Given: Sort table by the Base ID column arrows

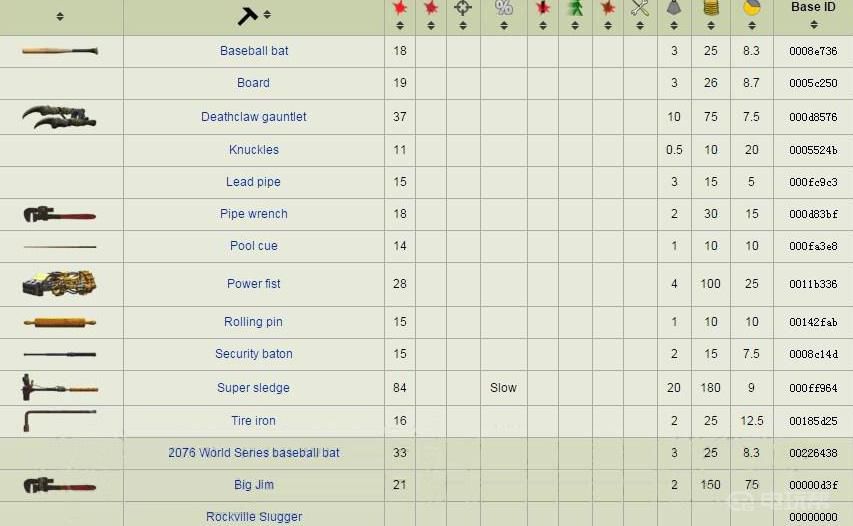Looking at the screenshot, I should 814,24.
